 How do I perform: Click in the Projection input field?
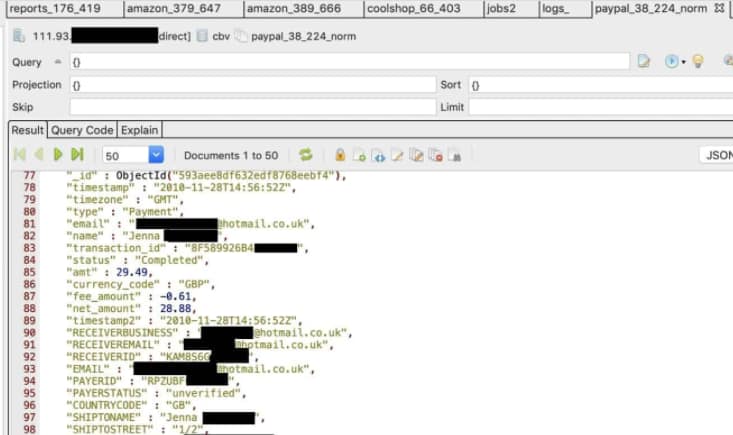[x=251, y=85]
